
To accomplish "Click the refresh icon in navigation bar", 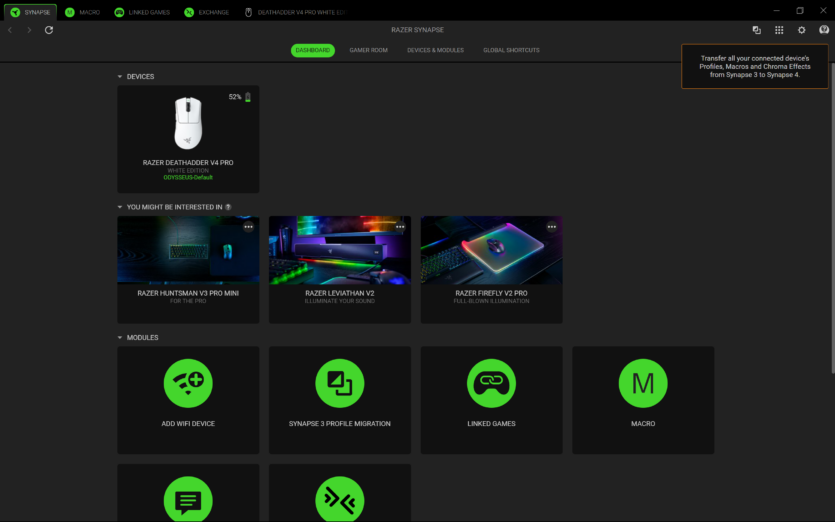I will pyautogui.click(x=49, y=30).
